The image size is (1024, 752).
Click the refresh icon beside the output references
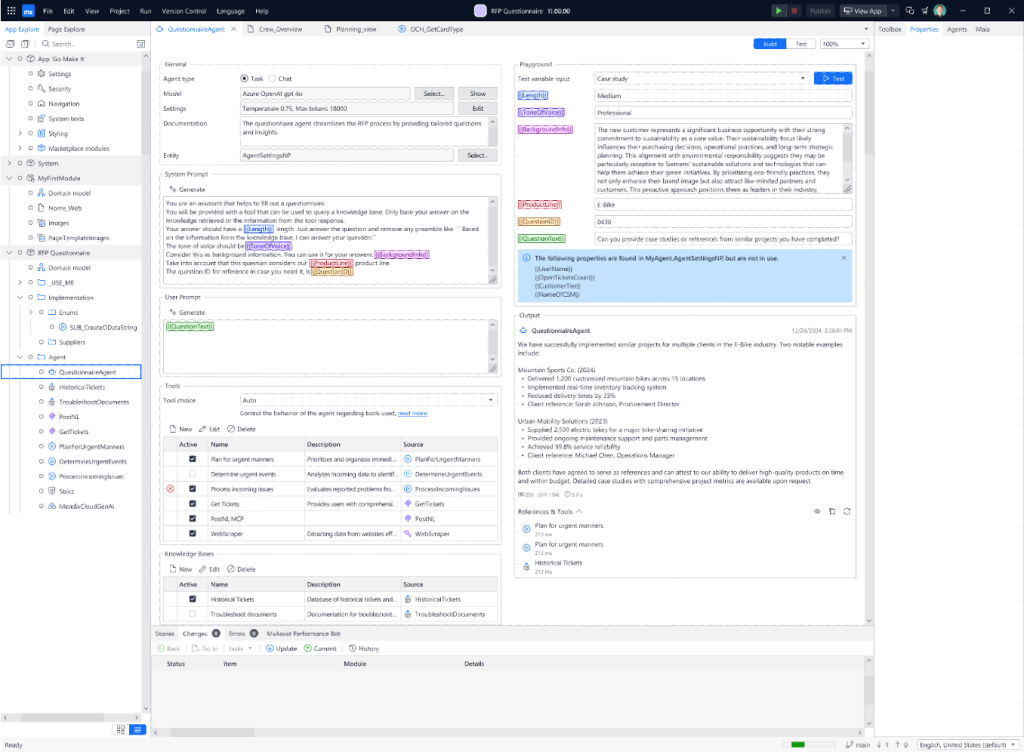coord(846,511)
